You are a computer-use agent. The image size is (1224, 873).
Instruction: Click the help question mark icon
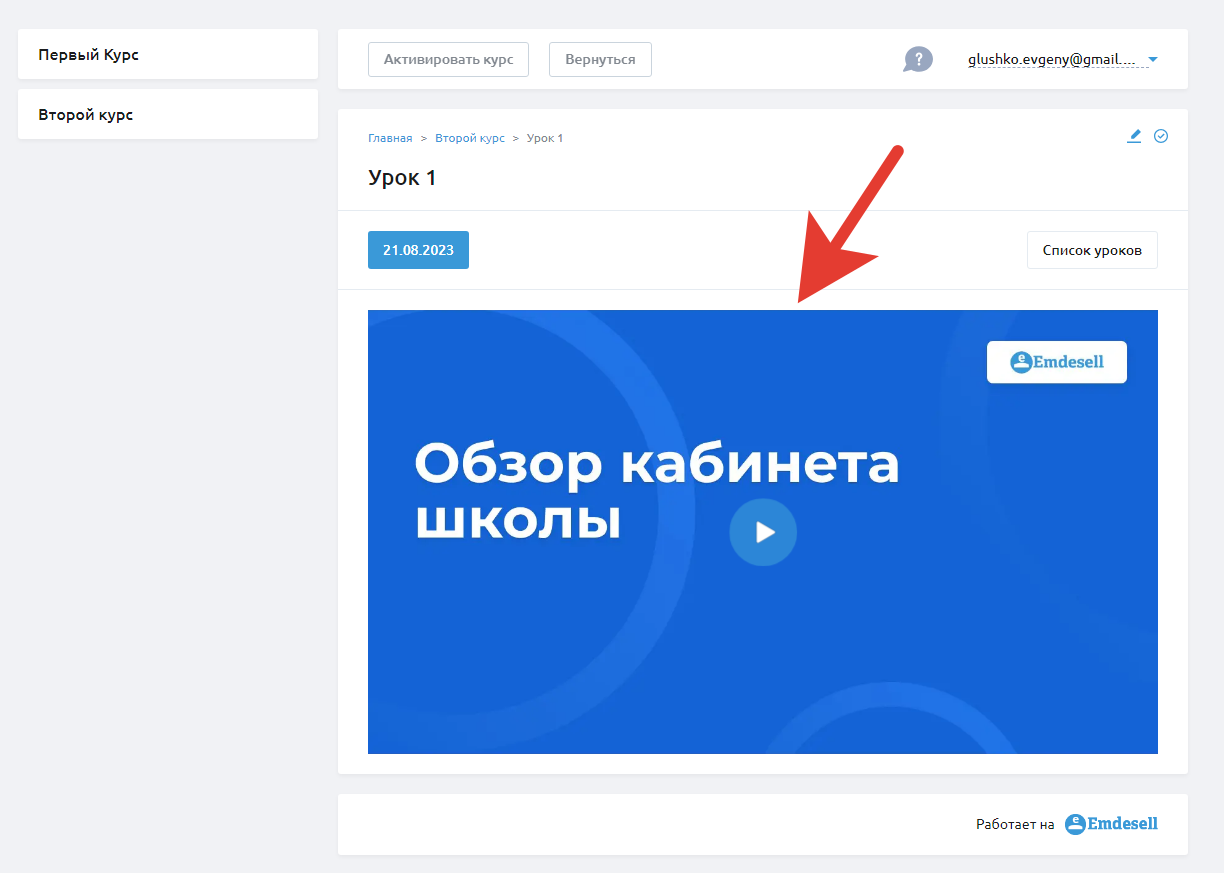pyautogui.click(x=918, y=59)
